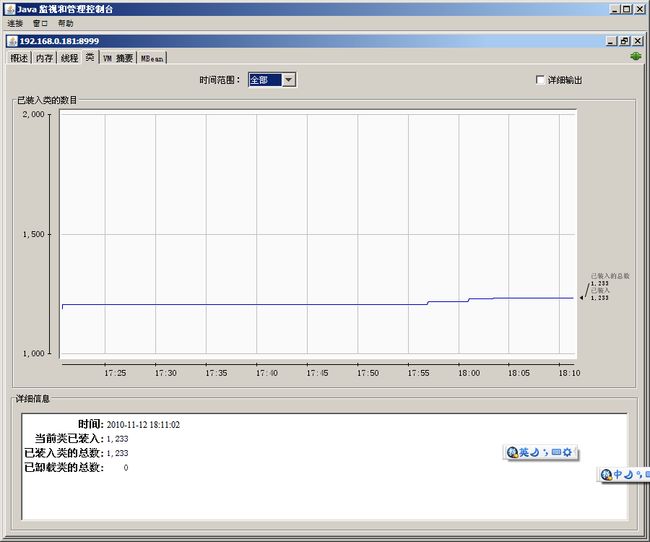Viewport: 650px width, 542px height.
Task: Toggle the 英 language mode in IME bar
Action: [x=524, y=452]
